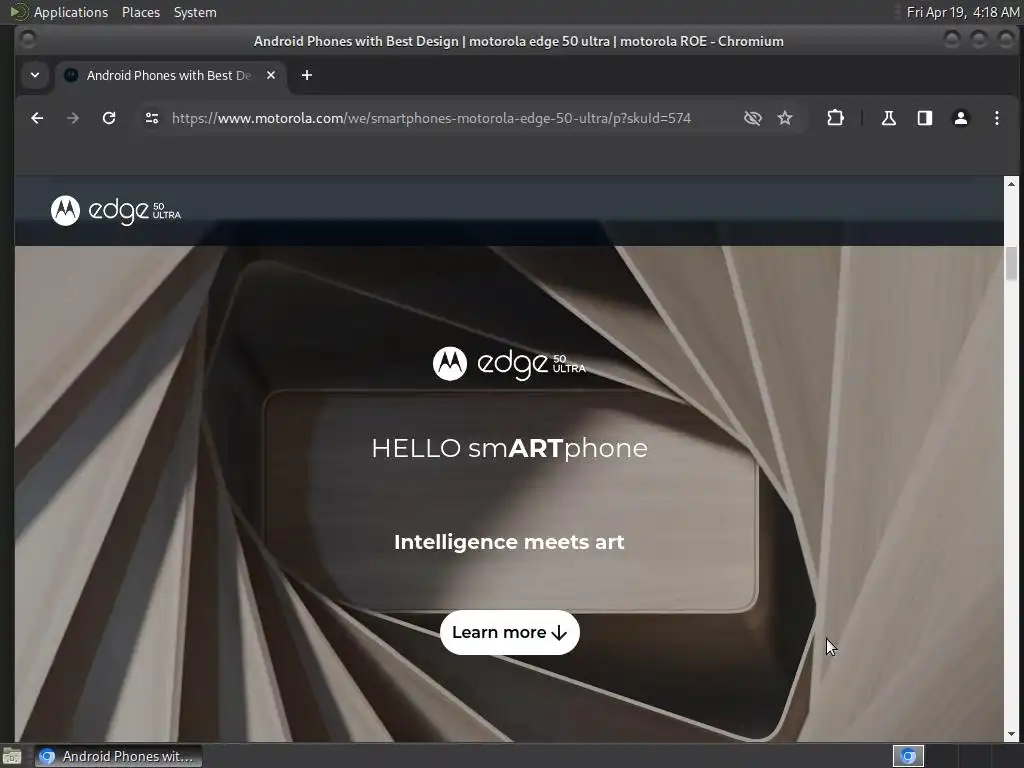The image size is (1024, 768).
Task: Open the Places menu
Action: [x=140, y=12]
